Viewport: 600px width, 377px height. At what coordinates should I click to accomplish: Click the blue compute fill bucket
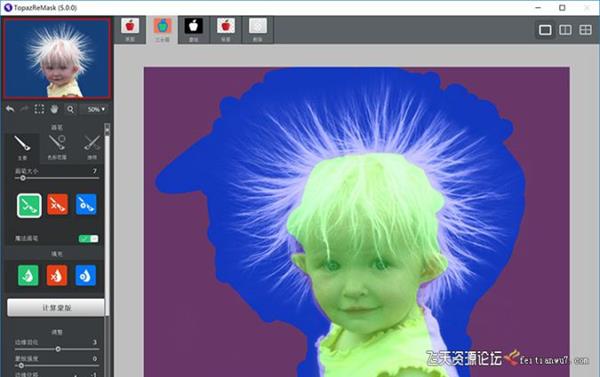(86, 276)
